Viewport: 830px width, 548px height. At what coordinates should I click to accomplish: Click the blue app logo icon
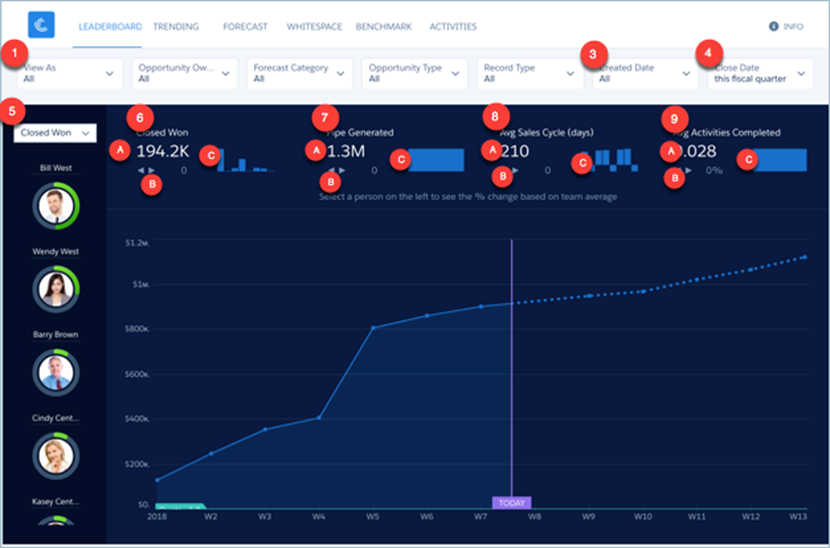(42, 26)
